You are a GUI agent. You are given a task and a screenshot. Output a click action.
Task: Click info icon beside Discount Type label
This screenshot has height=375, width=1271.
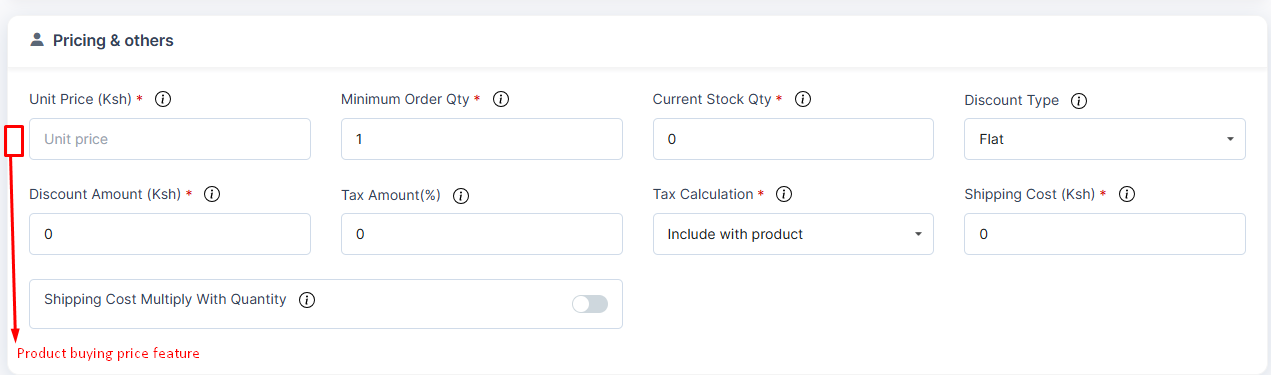tap(1079, 101)
